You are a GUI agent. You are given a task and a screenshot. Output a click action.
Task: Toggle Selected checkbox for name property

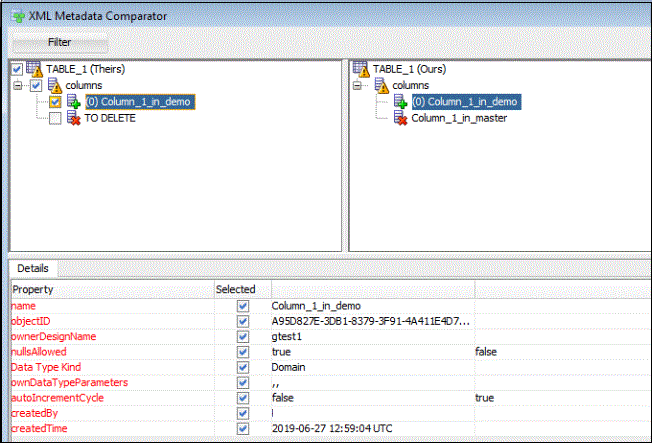(243, 306)
